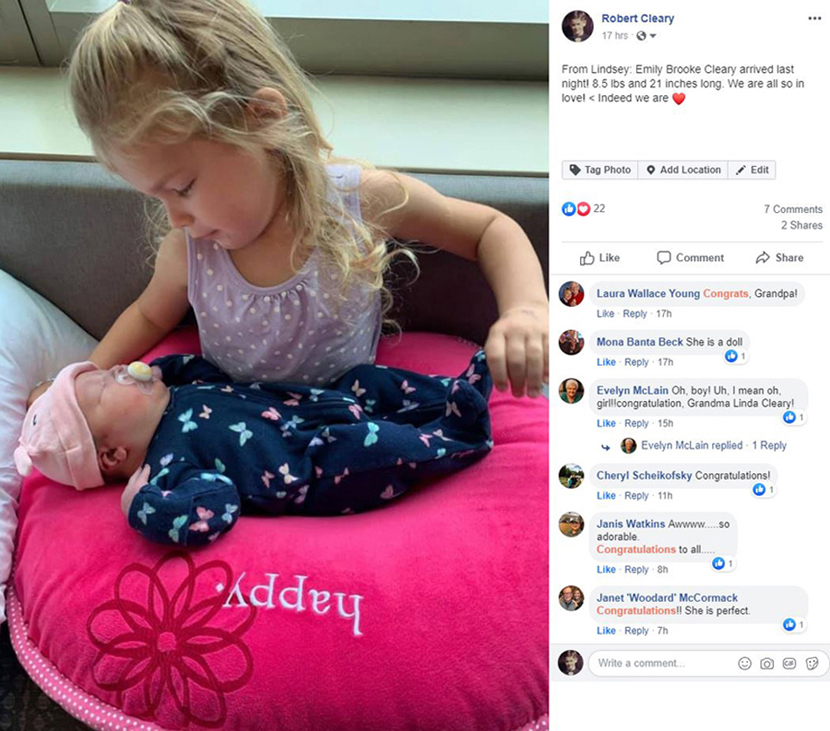Open the post options three-dot menu
The height and width of the screenshot is (731, 830).
click(814, 19)
